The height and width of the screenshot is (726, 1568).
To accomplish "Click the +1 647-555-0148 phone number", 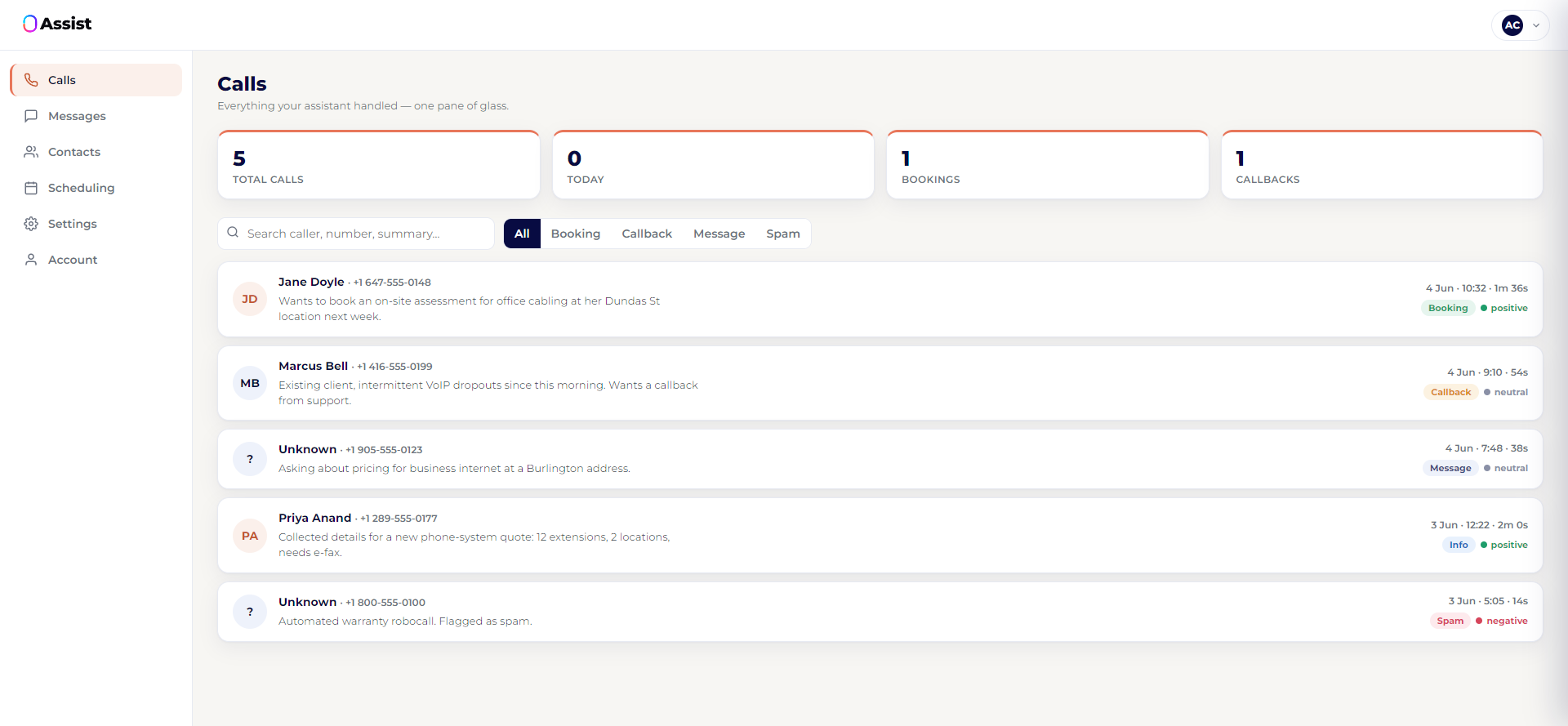I will pos(392,283).
